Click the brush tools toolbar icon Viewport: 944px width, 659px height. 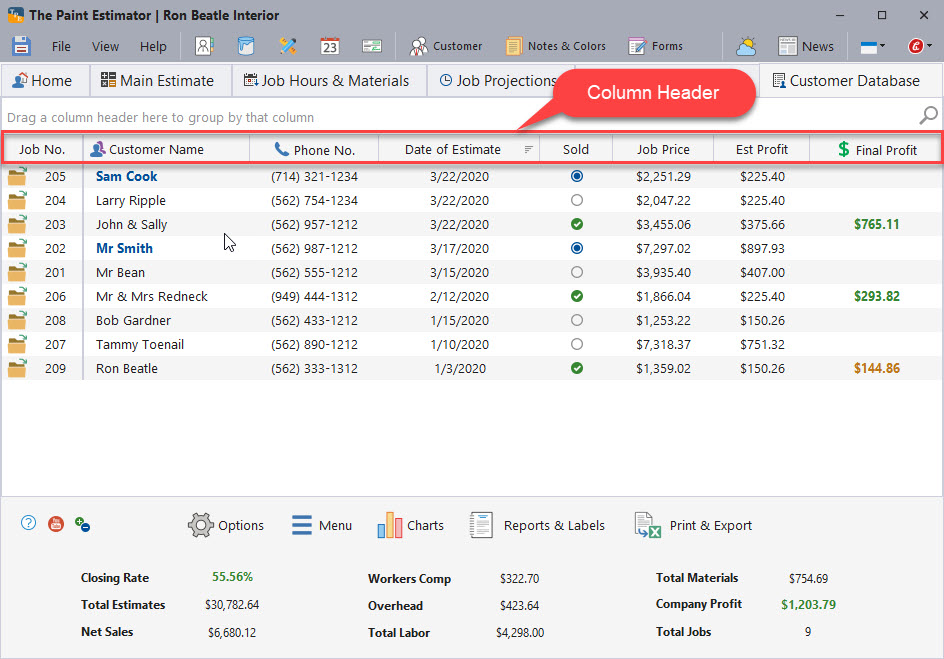tap(288, 45)
